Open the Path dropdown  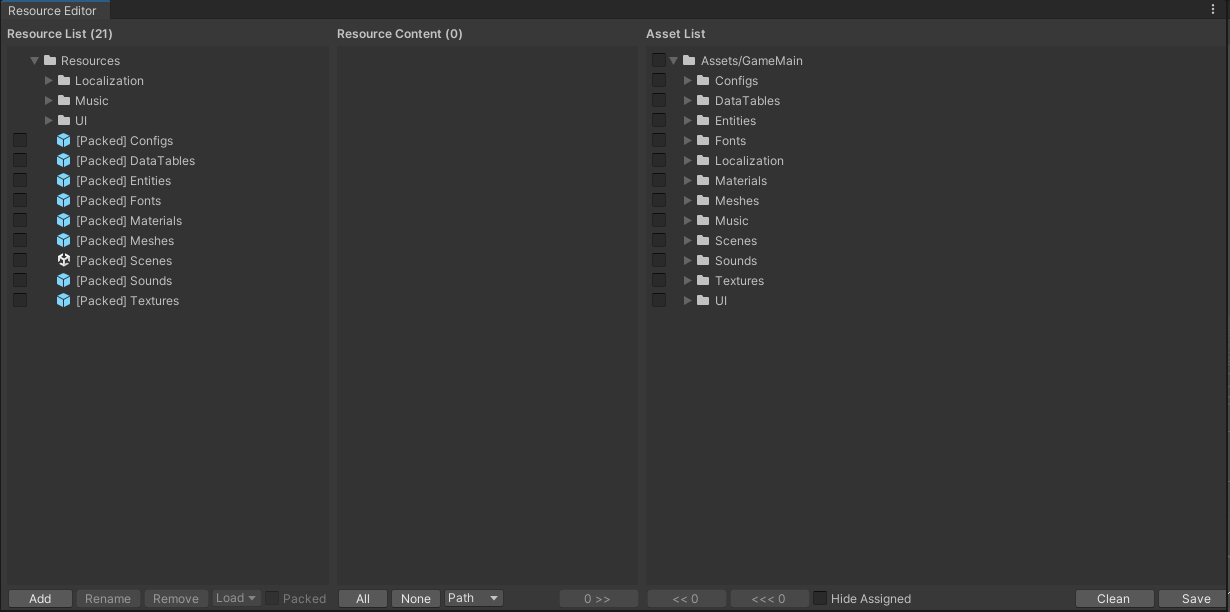(x=472, y=598)
